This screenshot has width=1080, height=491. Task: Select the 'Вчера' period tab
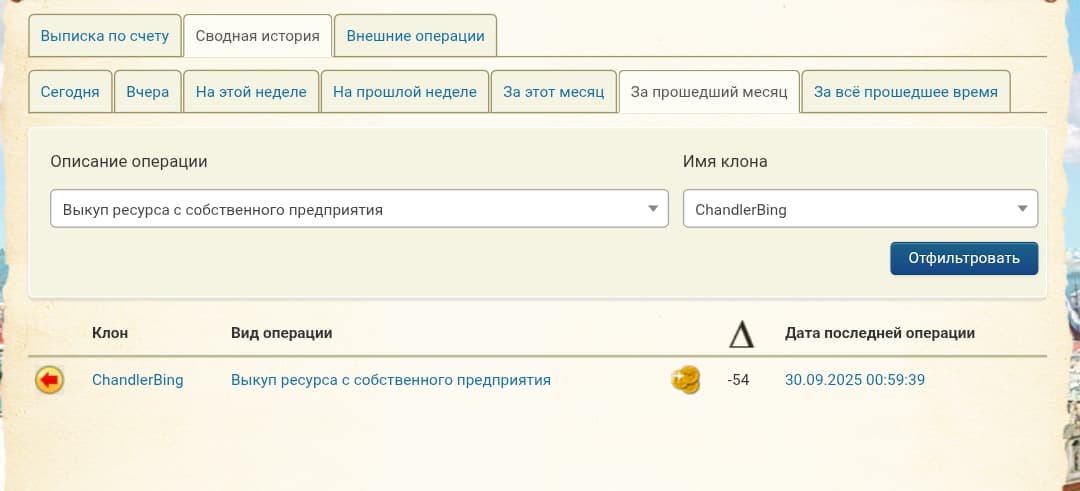(148, 92)
